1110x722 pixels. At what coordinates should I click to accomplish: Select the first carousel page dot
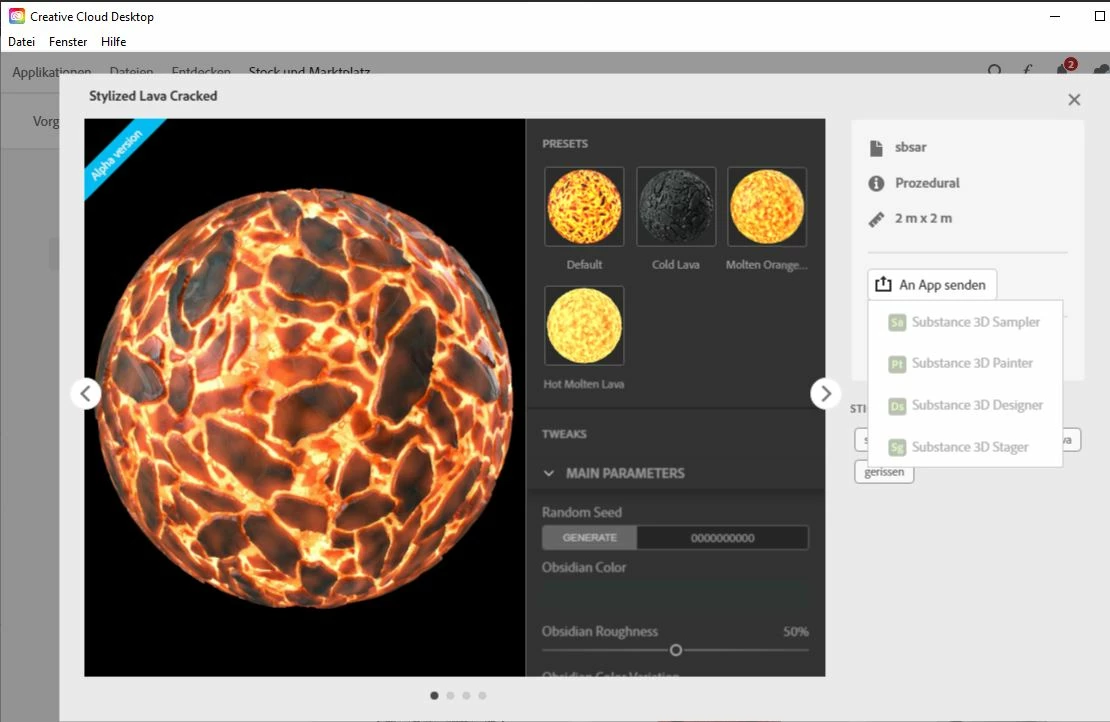pyautogui.click(x=434, y=695)
